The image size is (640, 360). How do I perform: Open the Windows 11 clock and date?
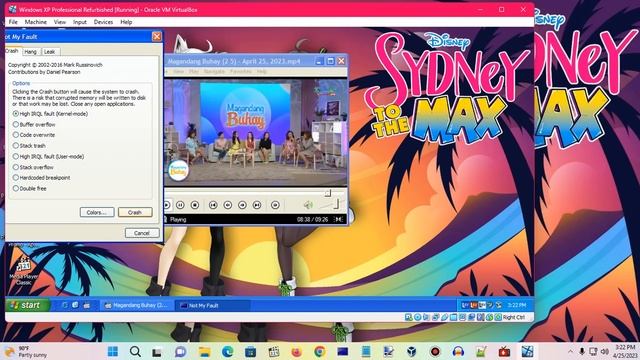[x=625, y=351]
